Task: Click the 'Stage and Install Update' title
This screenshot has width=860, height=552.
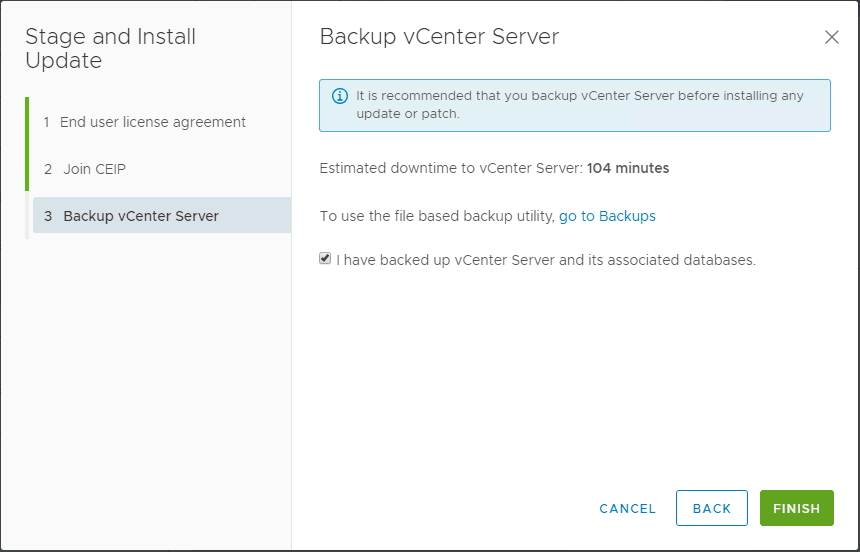Action: click(110, 49)
